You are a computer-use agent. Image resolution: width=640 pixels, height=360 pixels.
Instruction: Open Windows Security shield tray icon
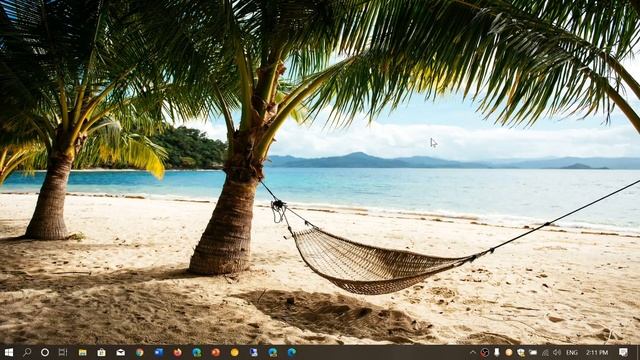pyautogui.click(x=521, y=352)
